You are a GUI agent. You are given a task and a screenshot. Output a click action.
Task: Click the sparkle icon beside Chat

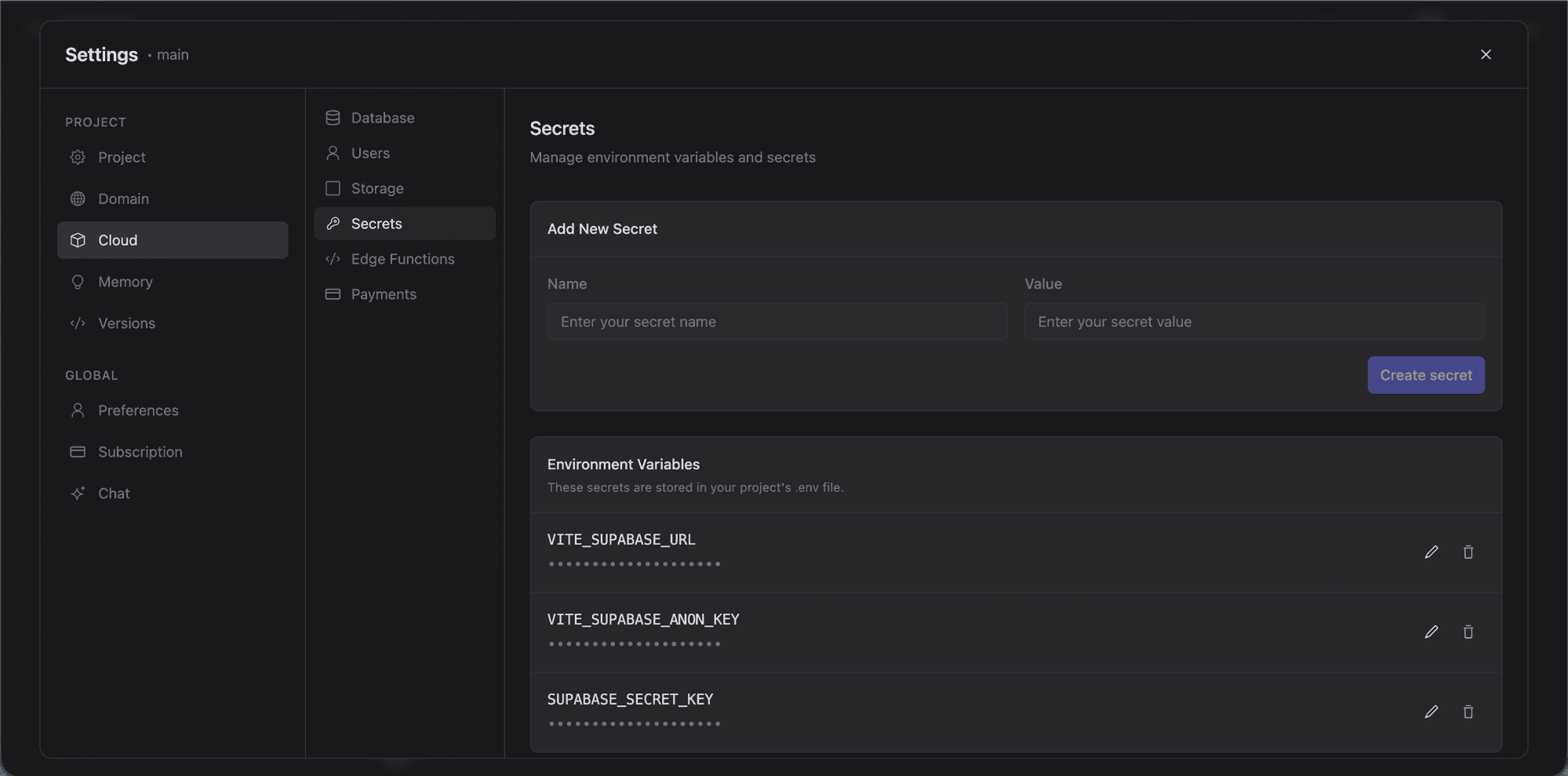click(x=78, y=494)
